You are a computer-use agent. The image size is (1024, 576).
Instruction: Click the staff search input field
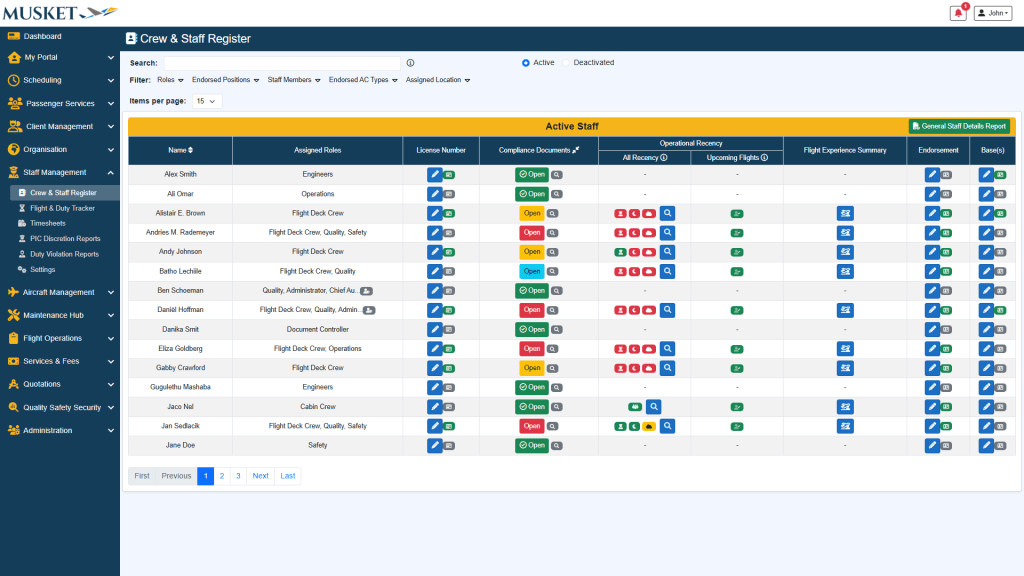click(x=281, y=63)
